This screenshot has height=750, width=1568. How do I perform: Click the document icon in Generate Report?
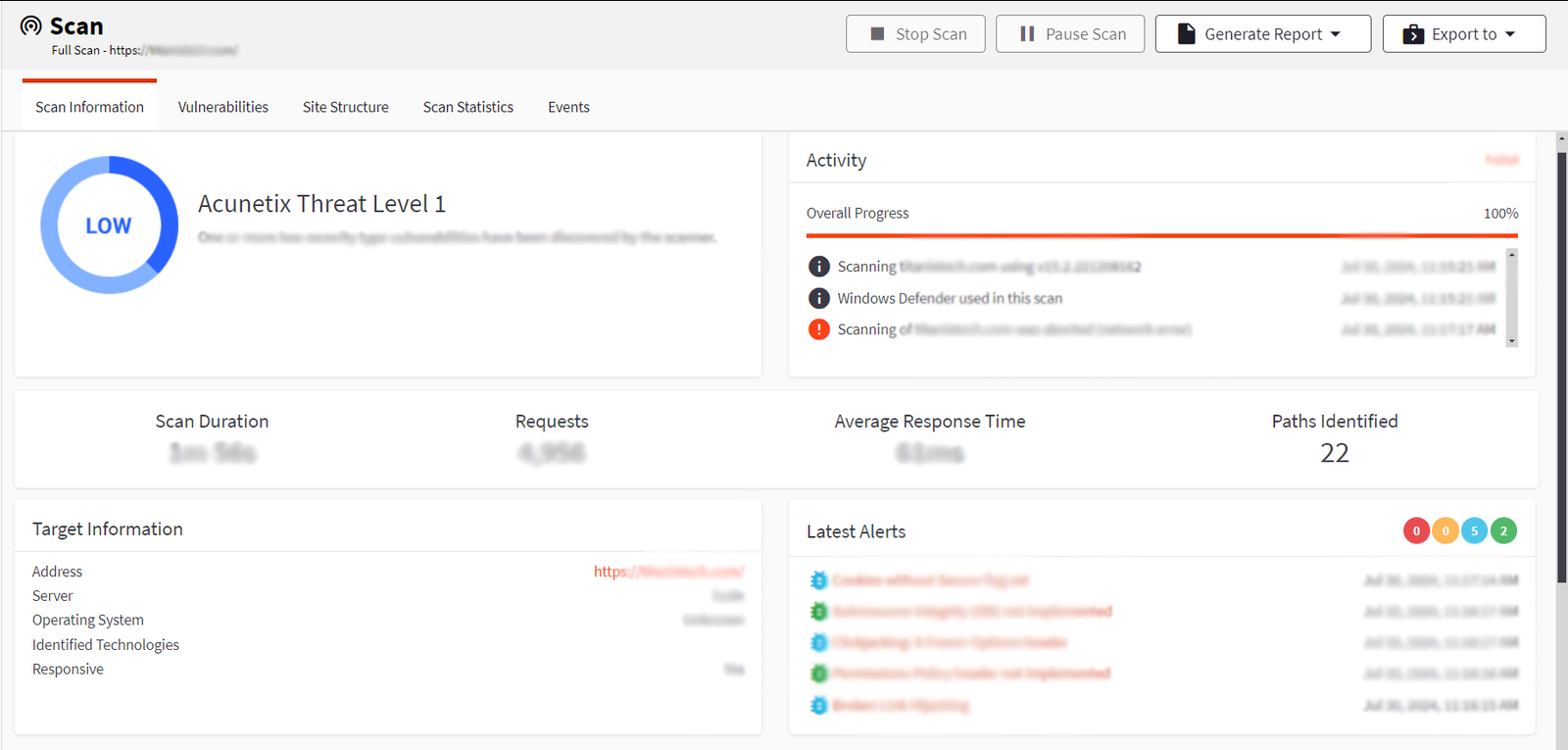tap(1186, 34)
